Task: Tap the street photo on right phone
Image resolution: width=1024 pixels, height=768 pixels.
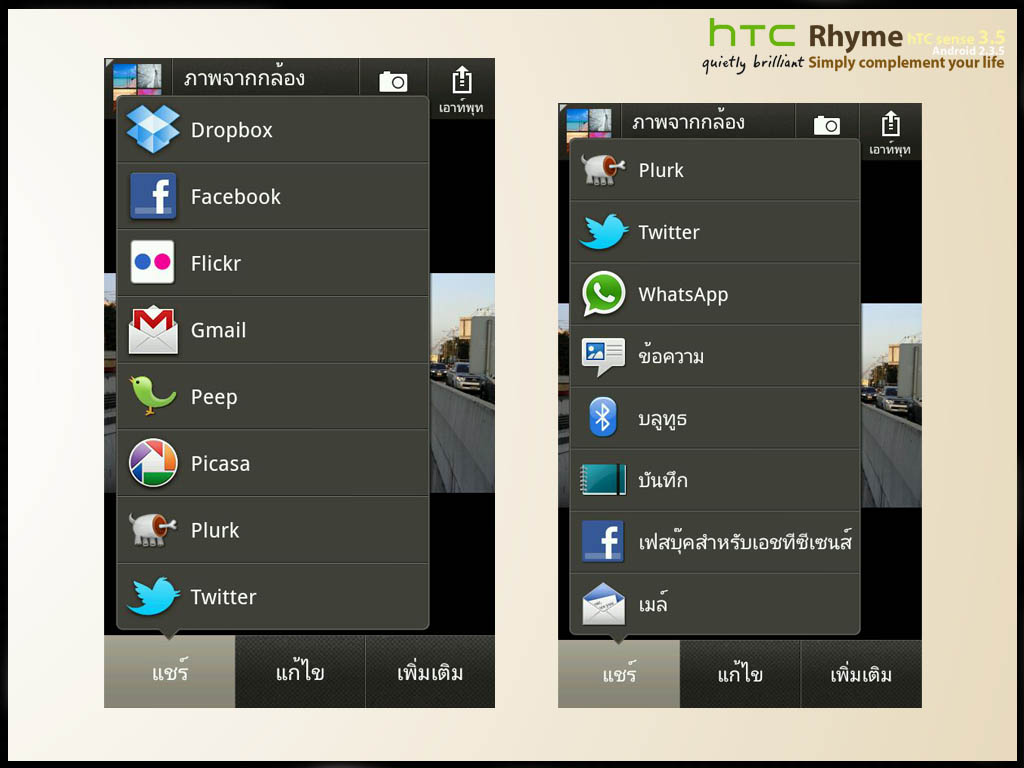Action: pyautogui.click(x=891, y=405)
